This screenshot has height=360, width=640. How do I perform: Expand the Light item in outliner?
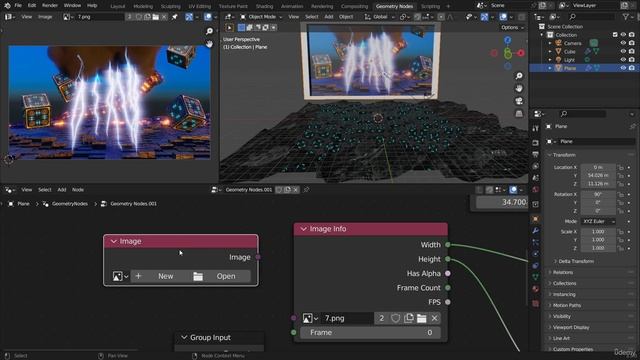tap(550, 60)
